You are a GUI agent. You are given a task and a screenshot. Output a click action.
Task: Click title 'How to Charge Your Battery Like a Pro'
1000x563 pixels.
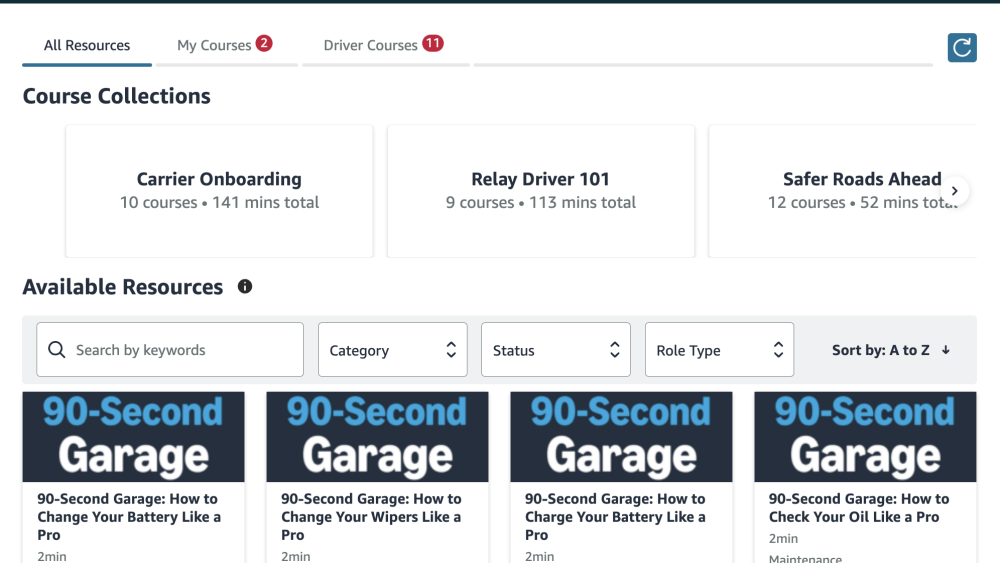[615, 516]
